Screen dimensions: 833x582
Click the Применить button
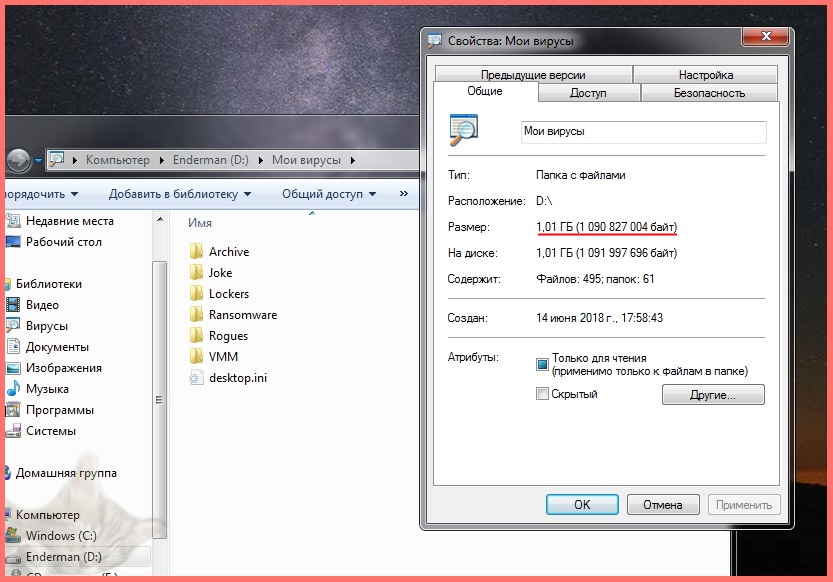[744, 504]
